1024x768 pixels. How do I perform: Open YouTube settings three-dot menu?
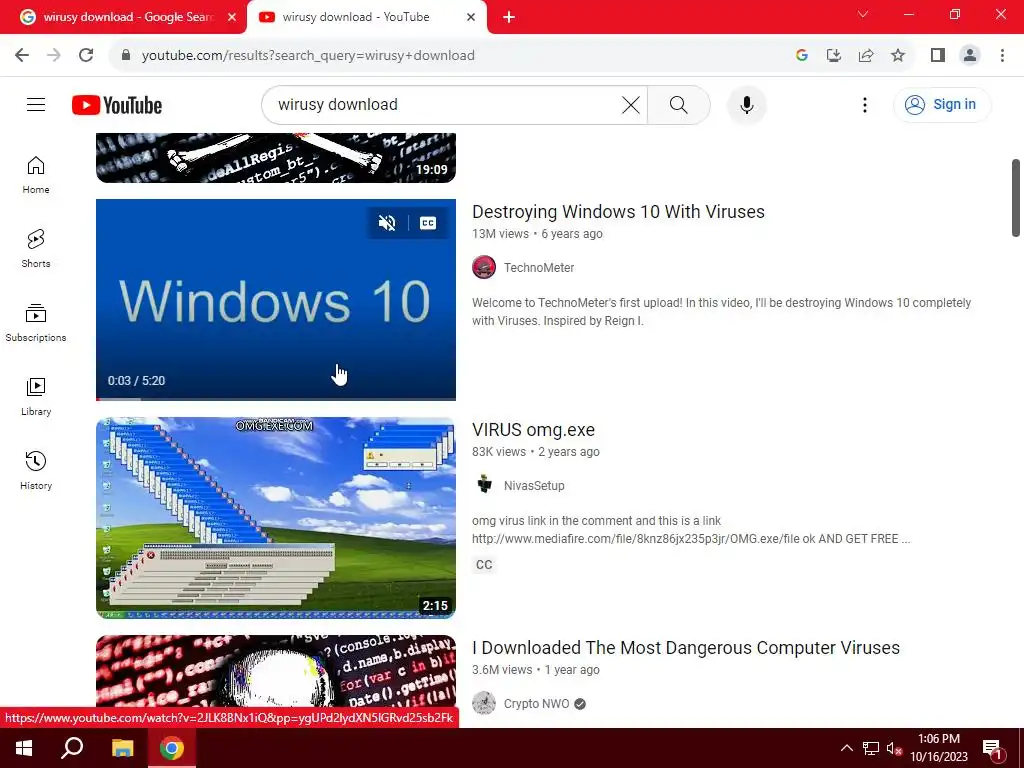[x=865, y=104]
